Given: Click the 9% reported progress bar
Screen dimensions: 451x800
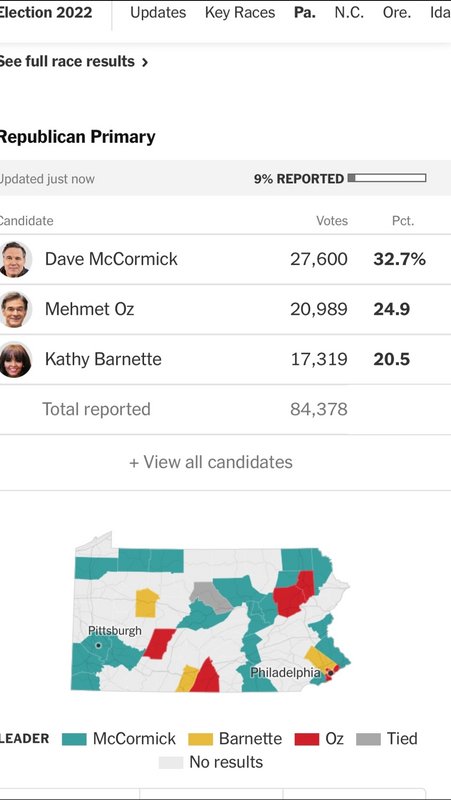Looking at the screenshot, I should pos(387,178).
